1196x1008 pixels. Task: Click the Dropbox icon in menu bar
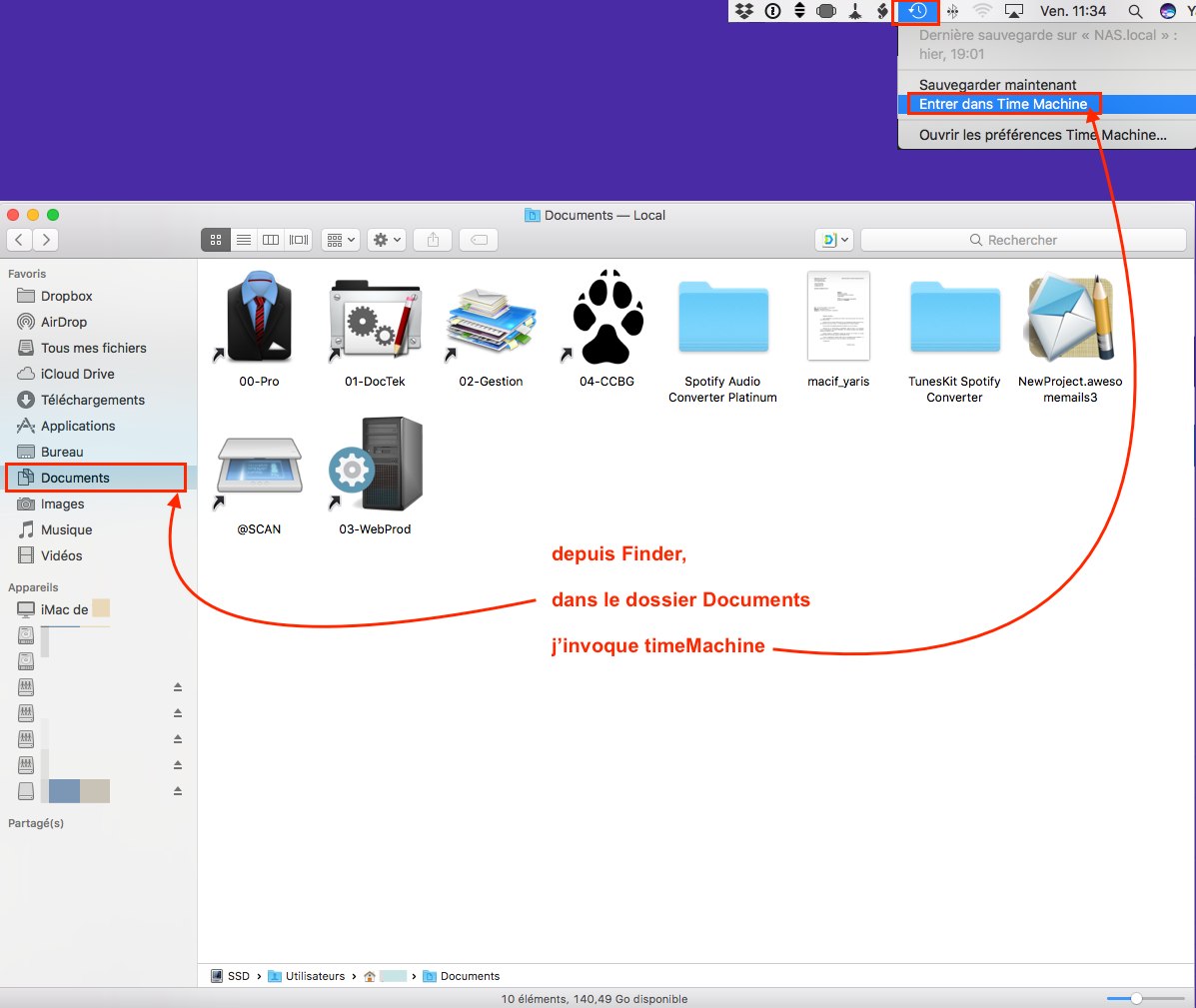[x=744, y=11]
